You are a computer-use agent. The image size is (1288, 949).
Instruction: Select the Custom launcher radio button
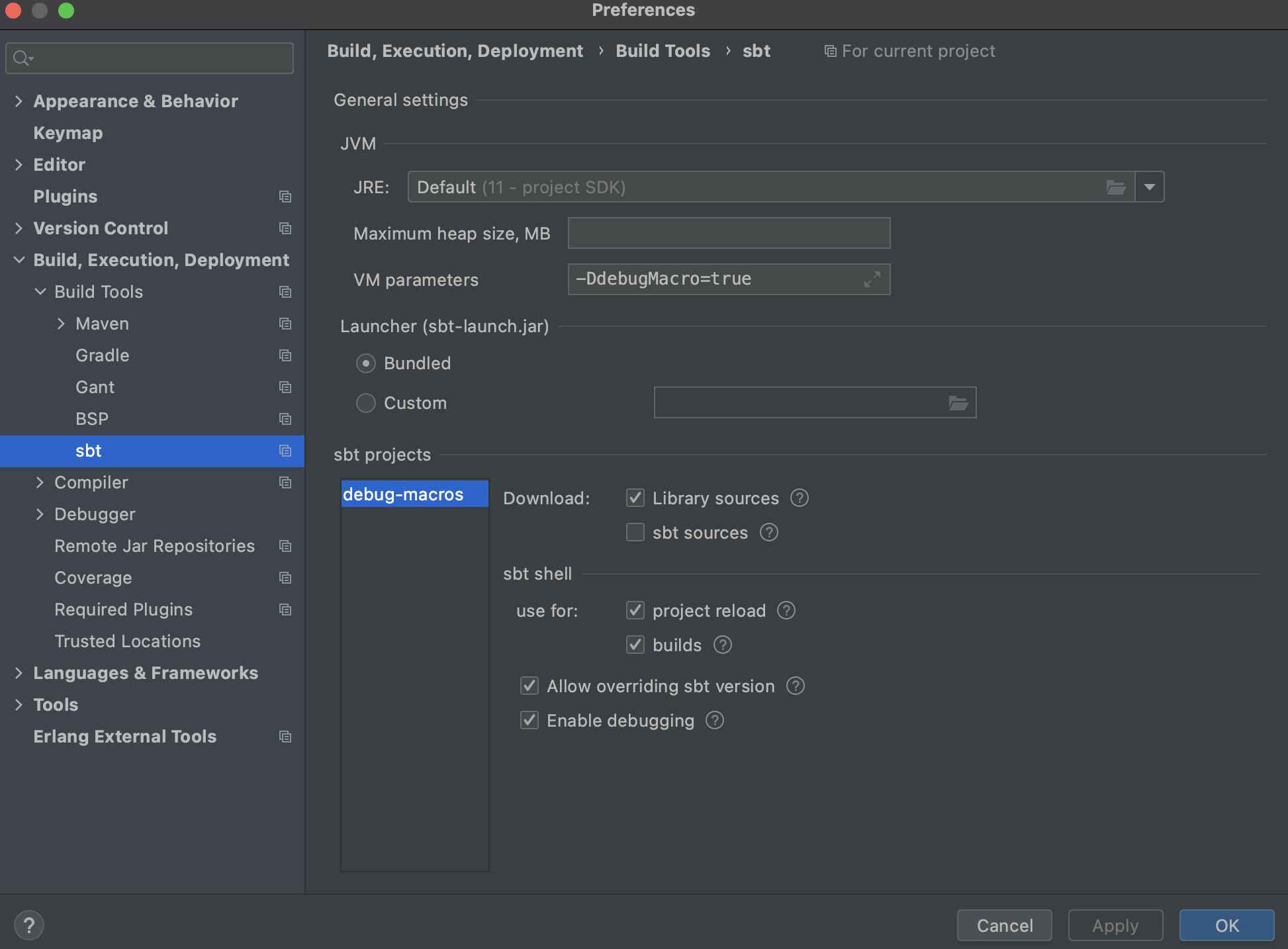(366, 403)
